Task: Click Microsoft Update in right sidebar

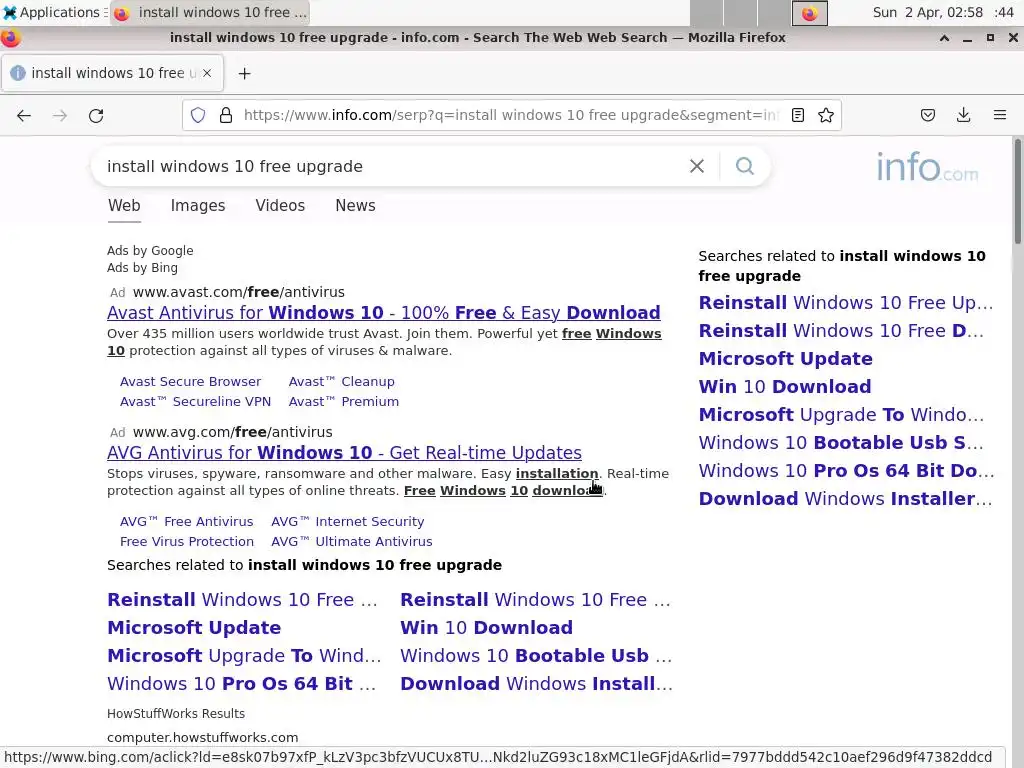Action: tap(786, 359)
